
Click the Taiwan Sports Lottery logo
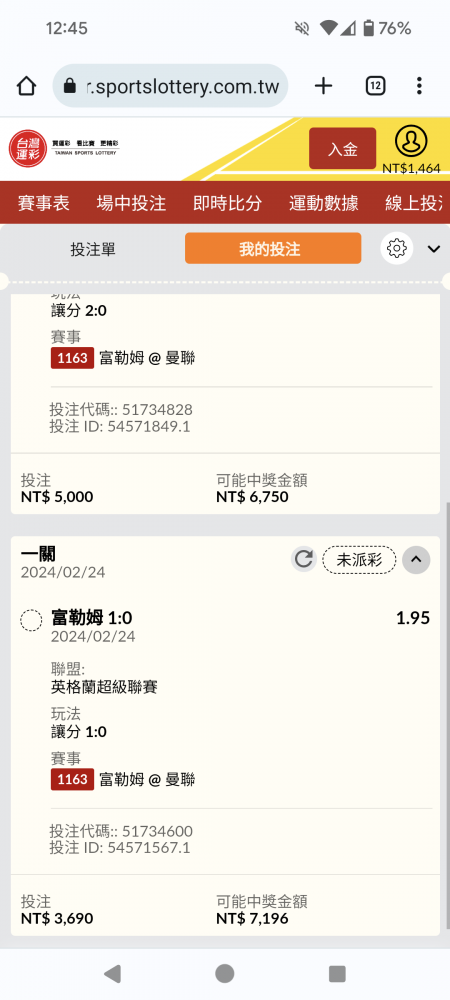(64, 149)
